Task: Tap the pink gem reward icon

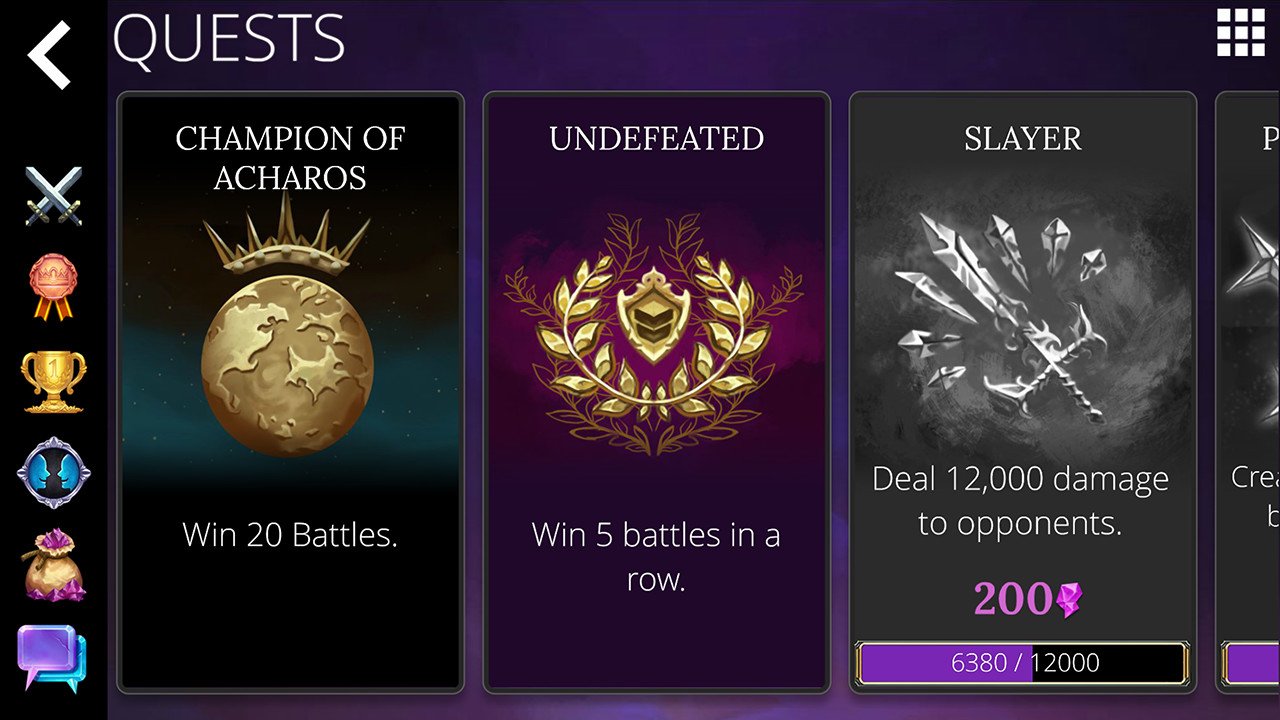Action: click(1069, 600)
